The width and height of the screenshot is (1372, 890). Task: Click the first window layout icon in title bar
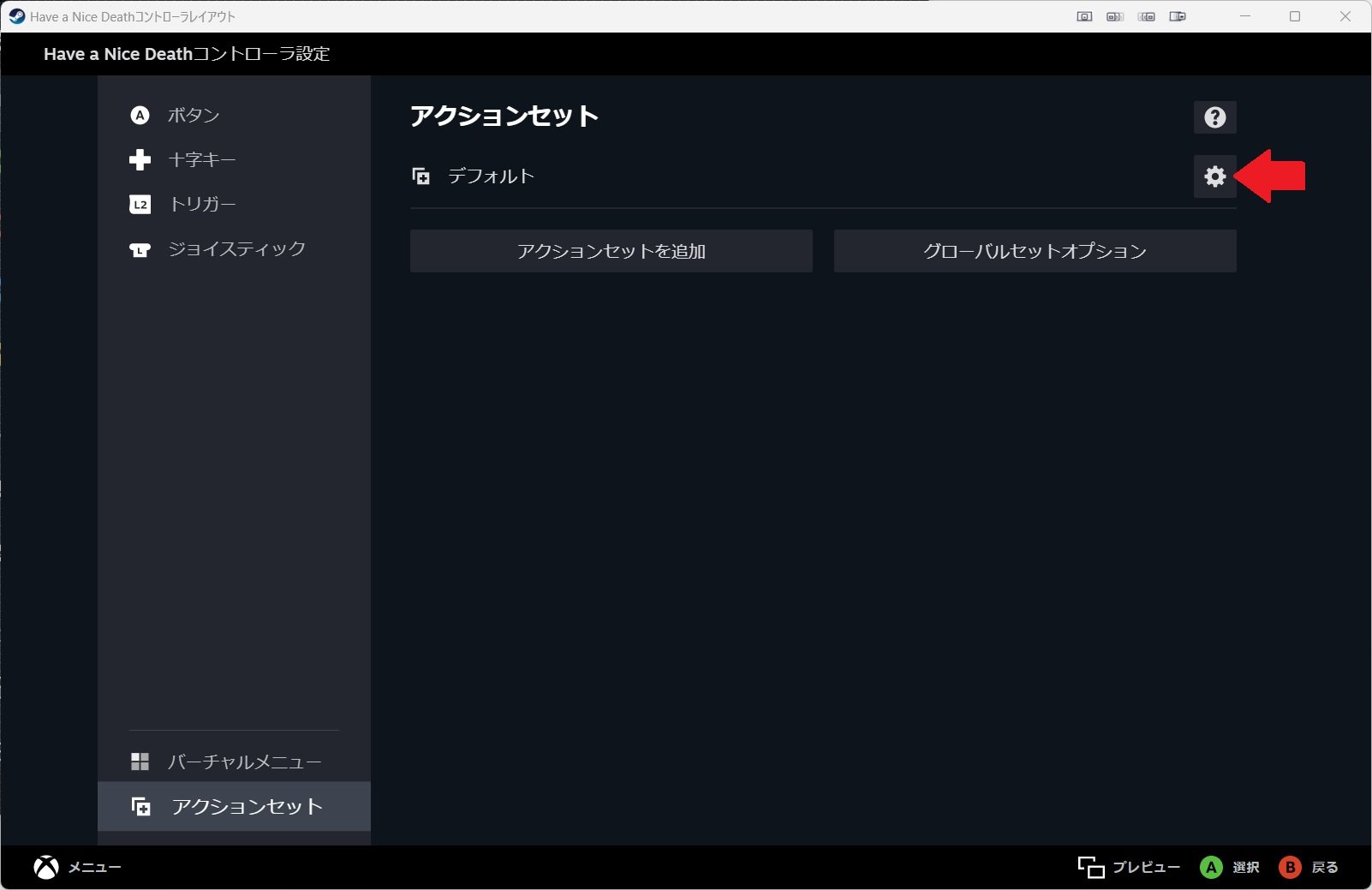1084,16
